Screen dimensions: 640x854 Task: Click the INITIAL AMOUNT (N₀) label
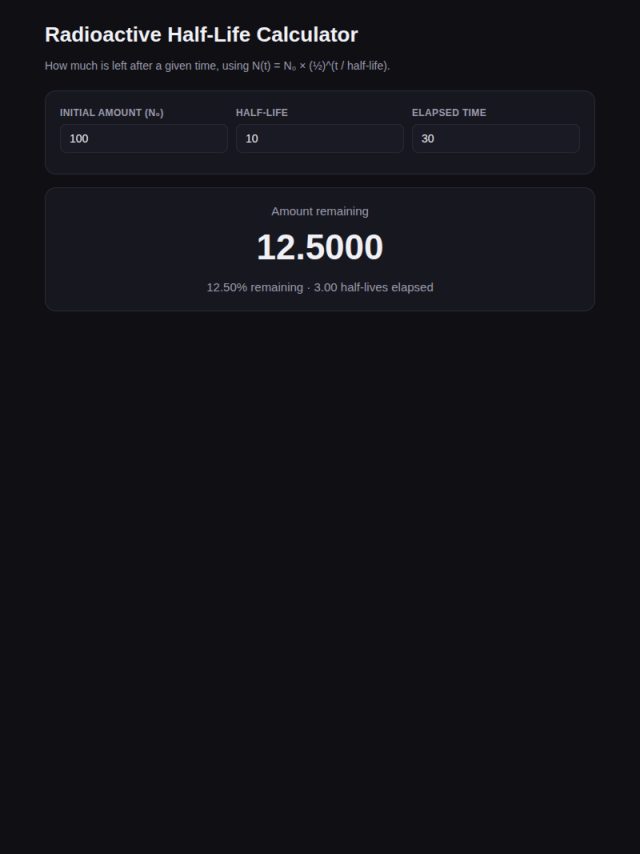pos(112,113)
